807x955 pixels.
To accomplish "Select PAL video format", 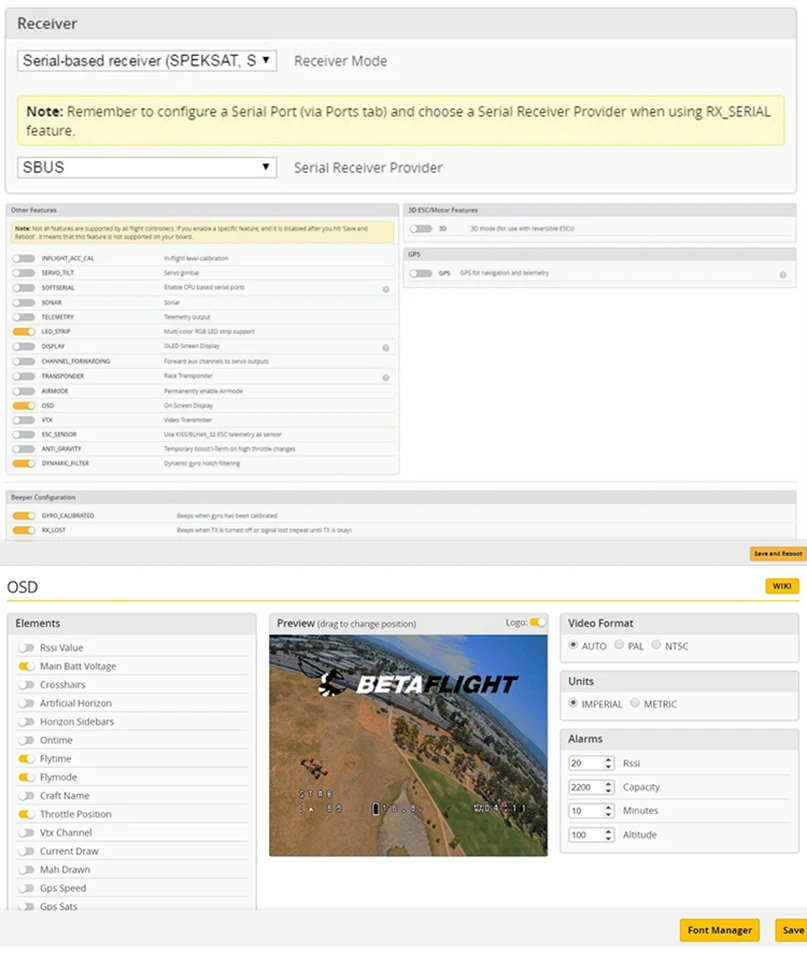I will point(619,645).
